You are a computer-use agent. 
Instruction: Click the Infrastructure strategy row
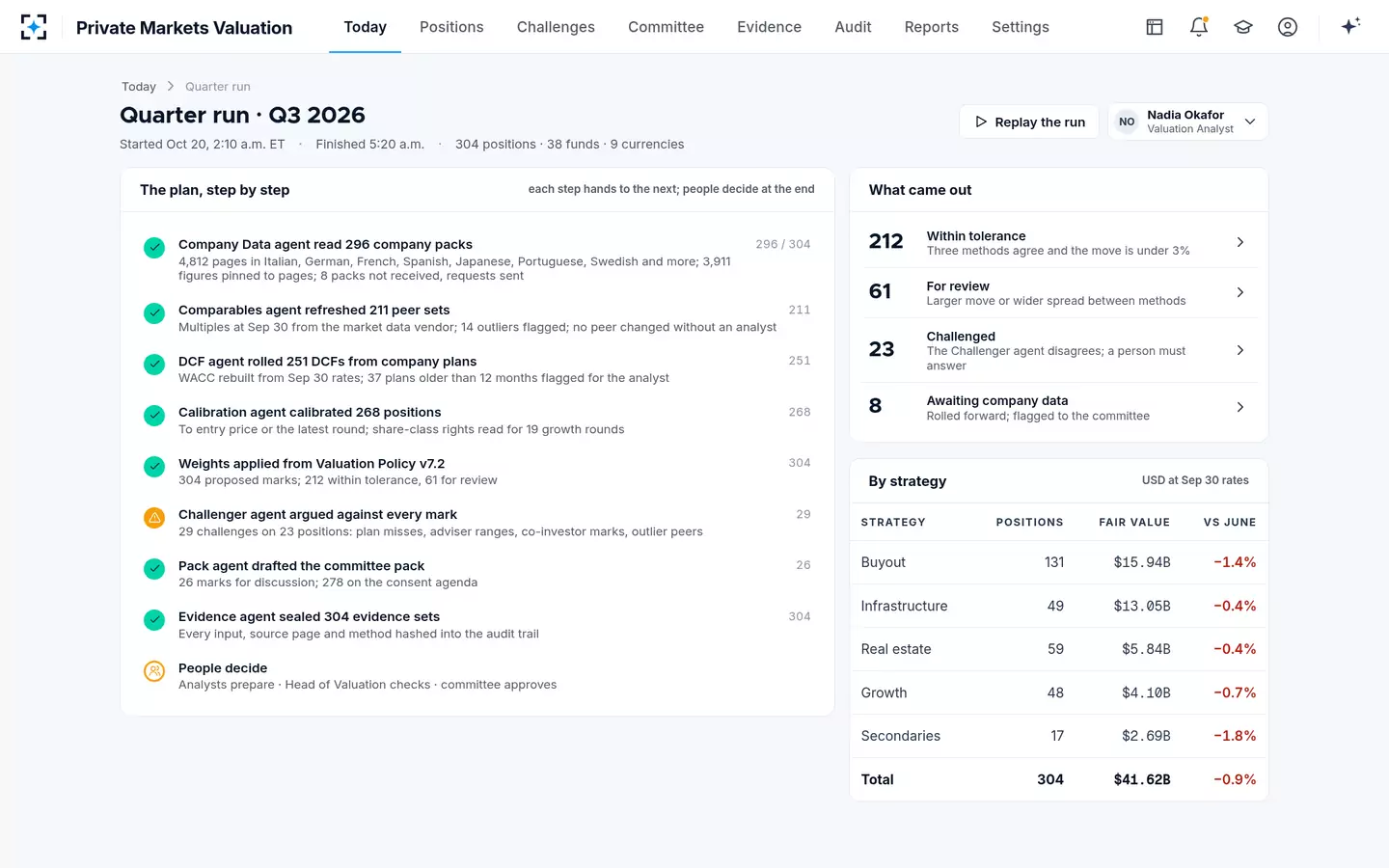click(1058, 606)
